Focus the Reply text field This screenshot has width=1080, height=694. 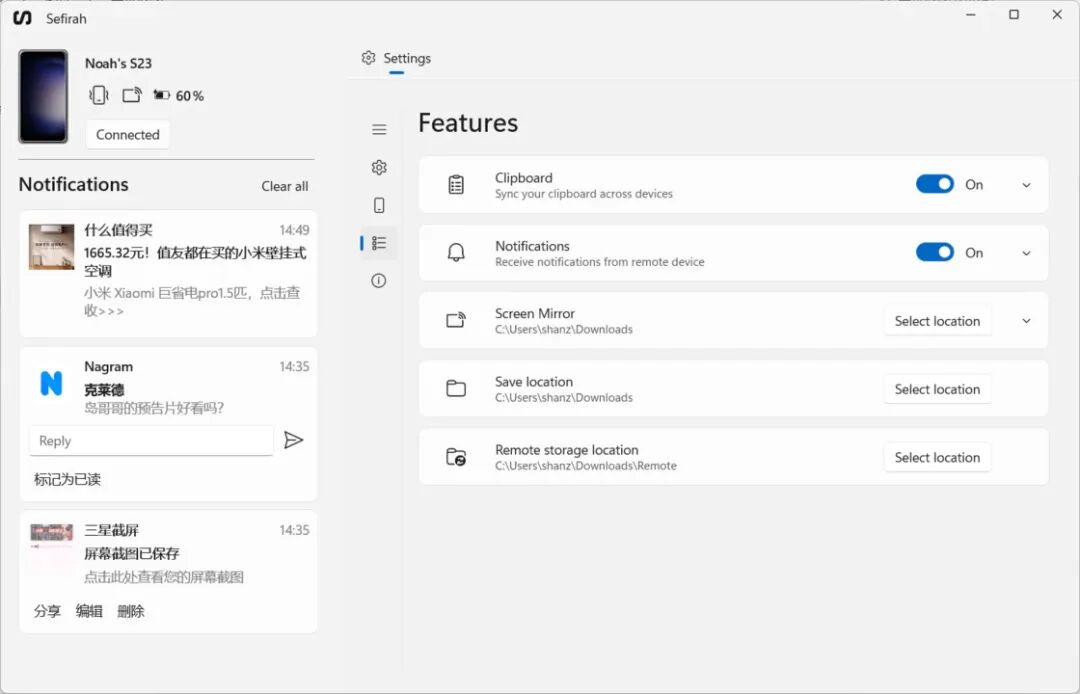point(152,441)
